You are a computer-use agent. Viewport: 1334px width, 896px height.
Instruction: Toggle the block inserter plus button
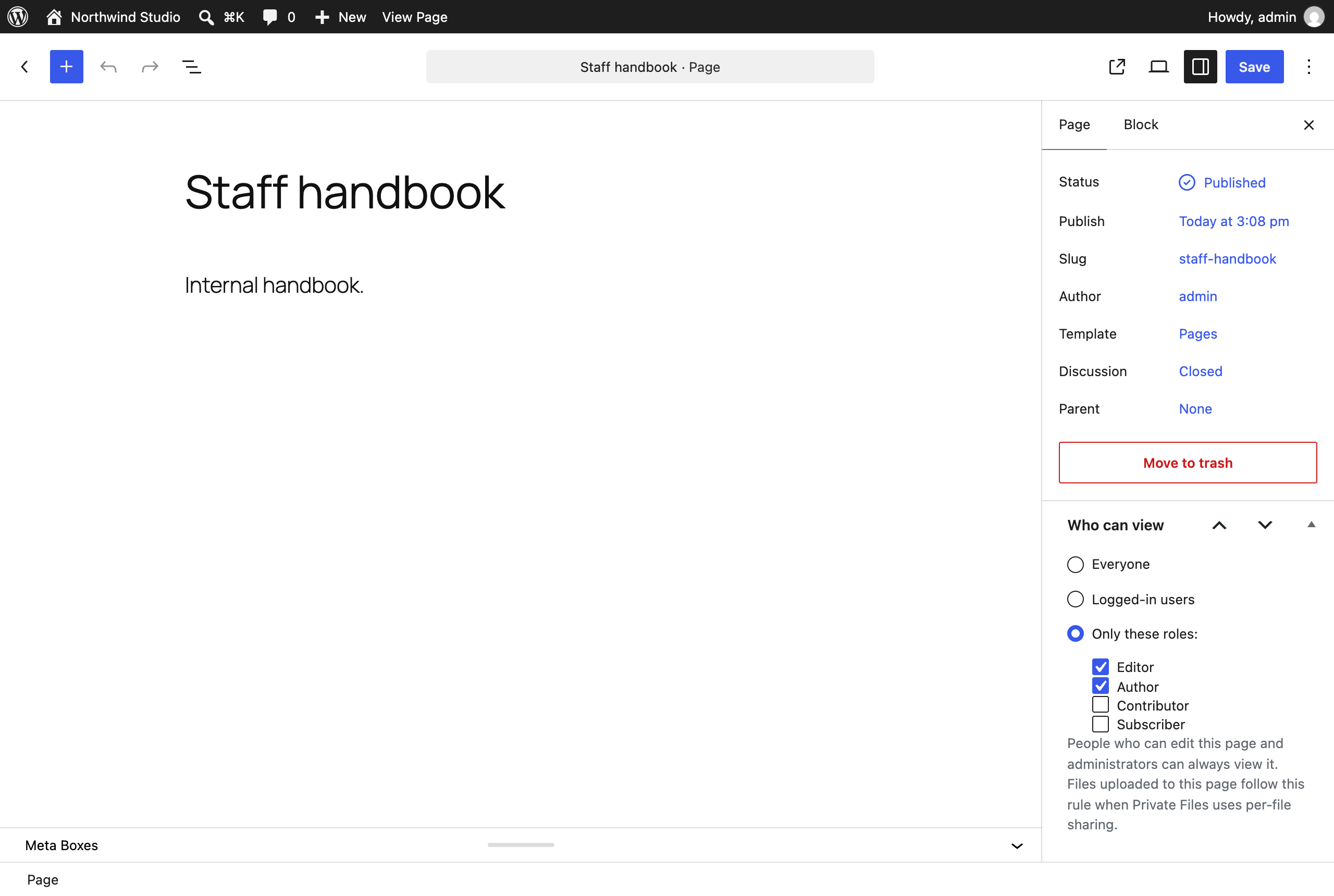pos(66,67)
